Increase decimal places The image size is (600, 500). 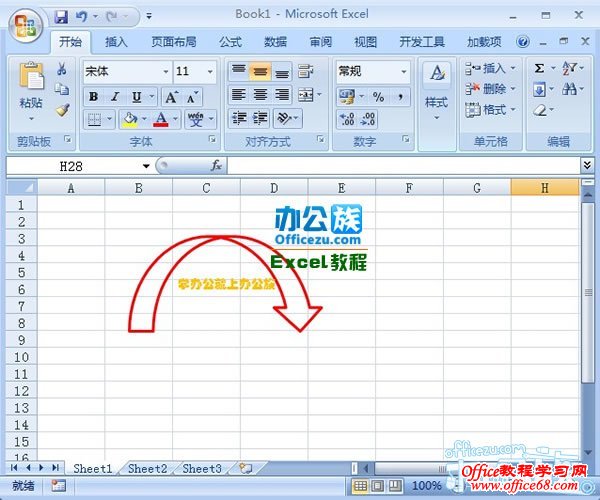pyautogui.click(x=347, y=119)
